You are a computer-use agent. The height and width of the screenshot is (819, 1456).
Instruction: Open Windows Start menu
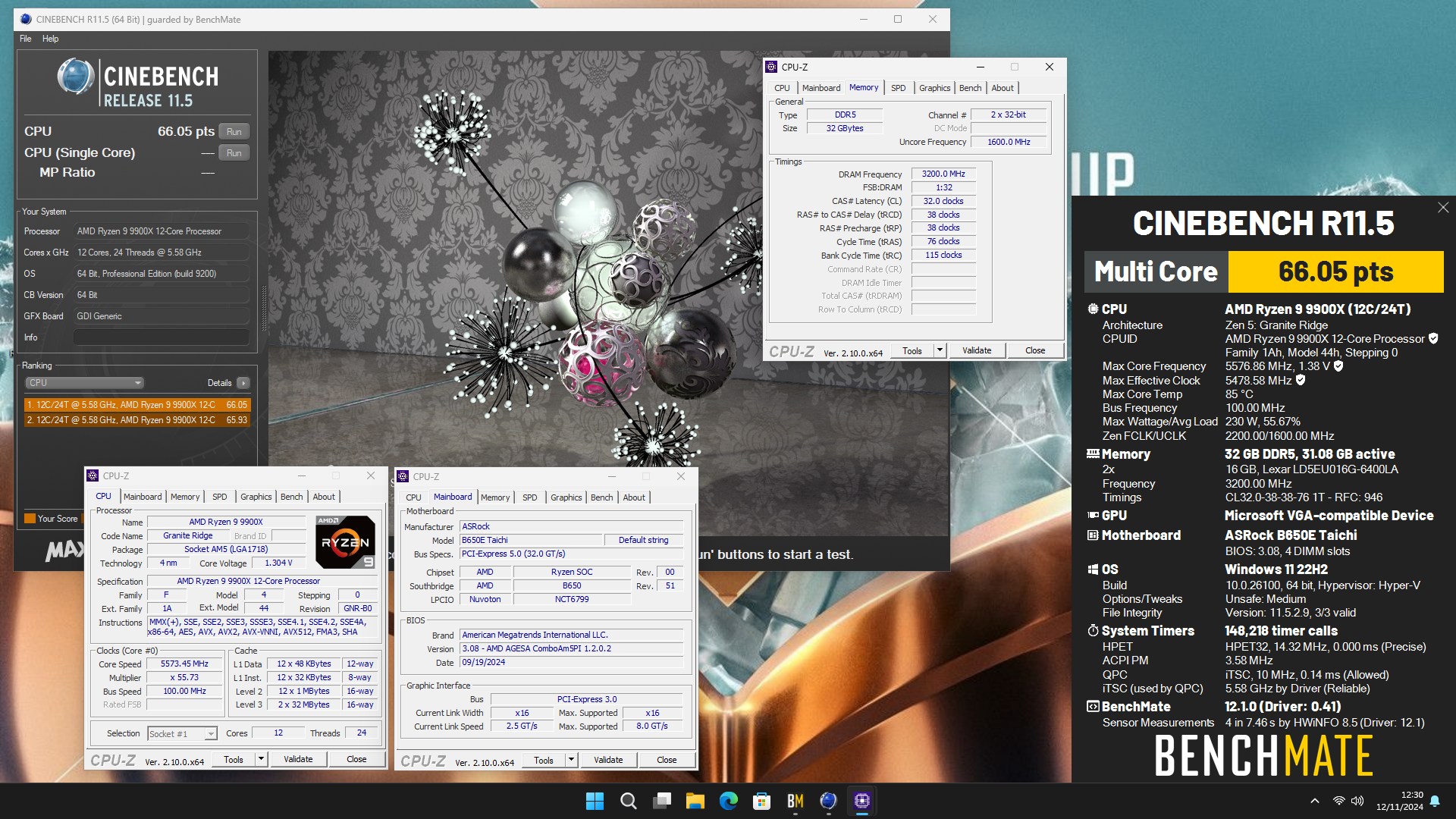coord(595,801)
